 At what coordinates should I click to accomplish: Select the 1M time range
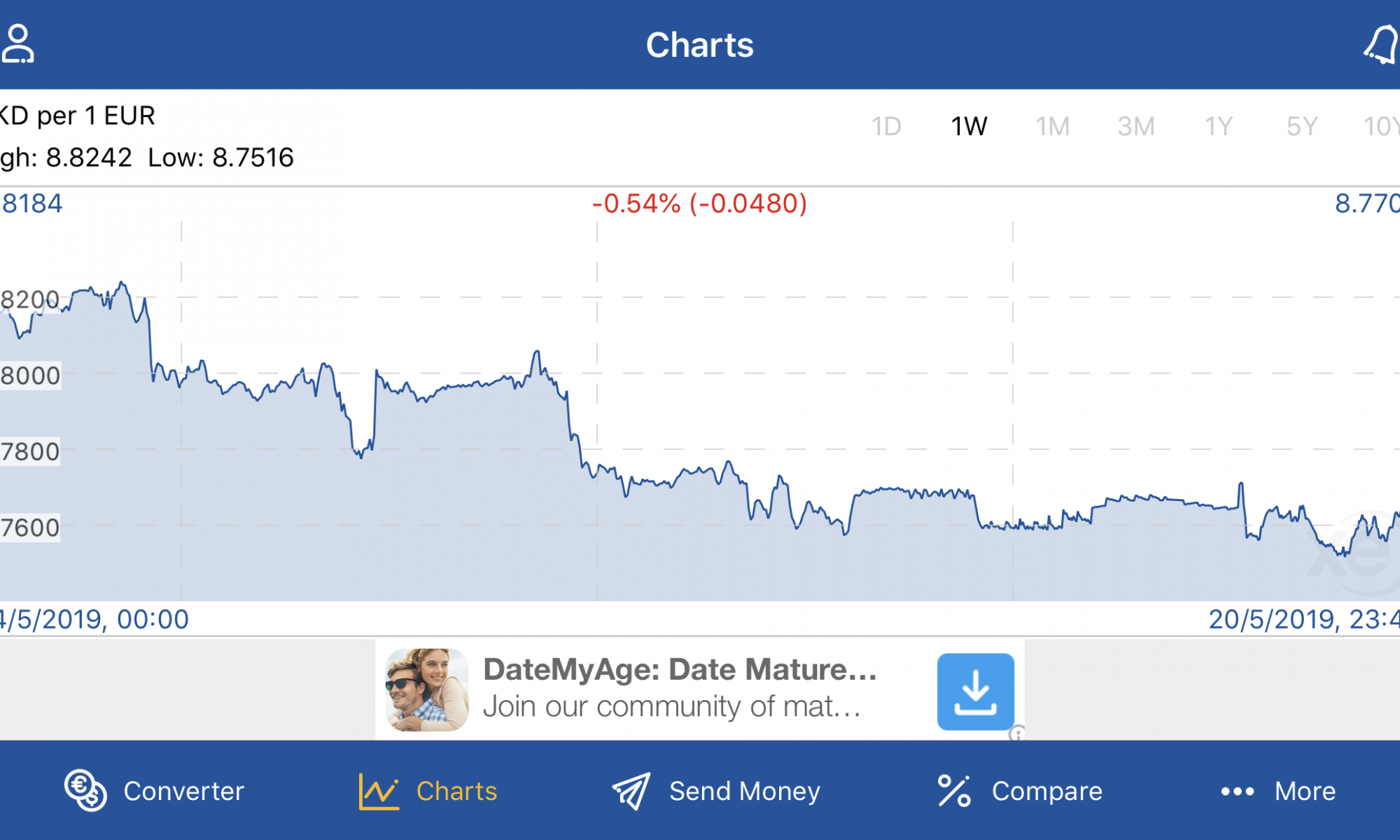pyautogui.click(x=1053, y=127)
